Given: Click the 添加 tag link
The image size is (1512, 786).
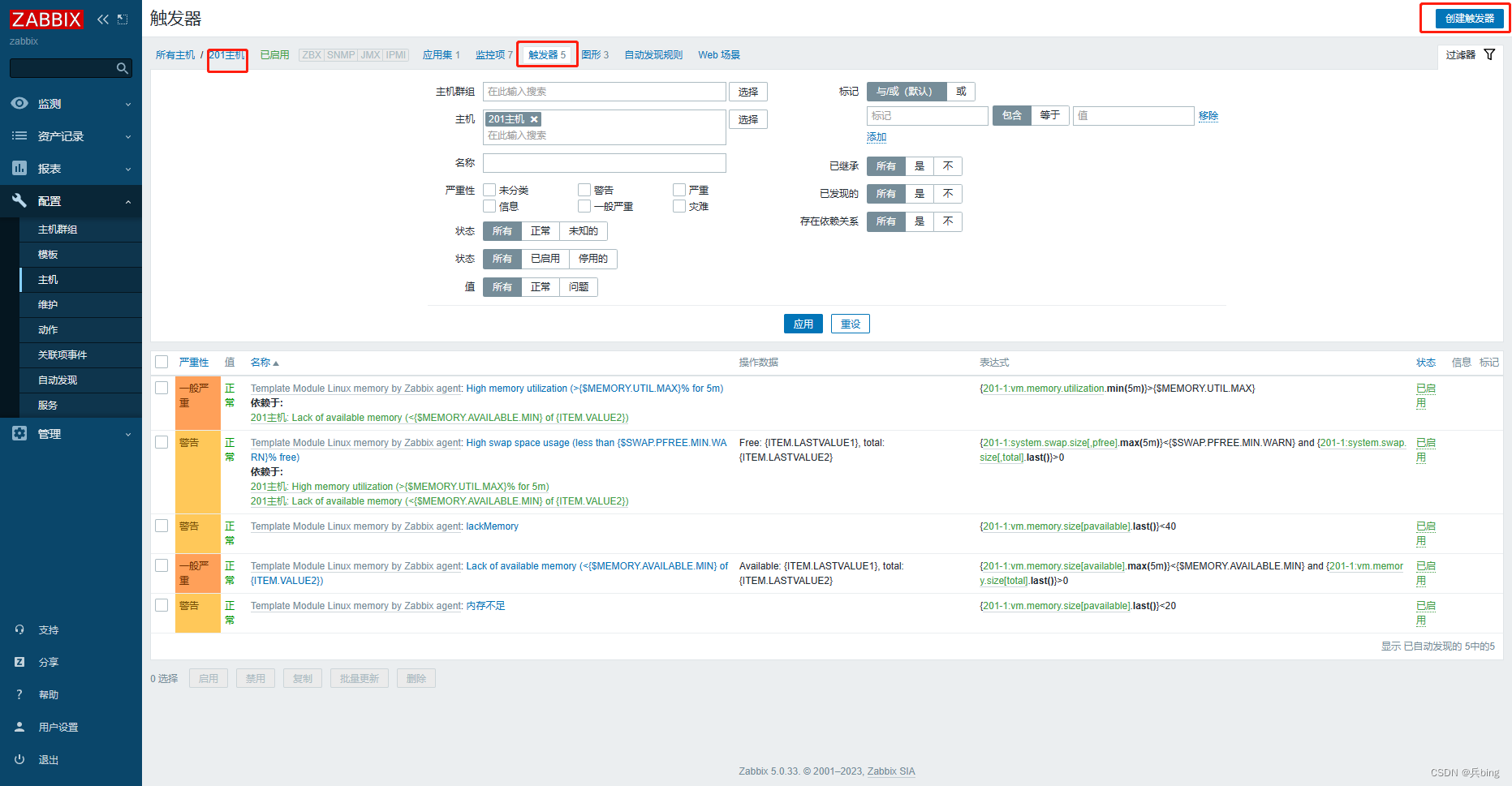Looking at the screenshot, I should pyautogui.click(x=877, y=137).
